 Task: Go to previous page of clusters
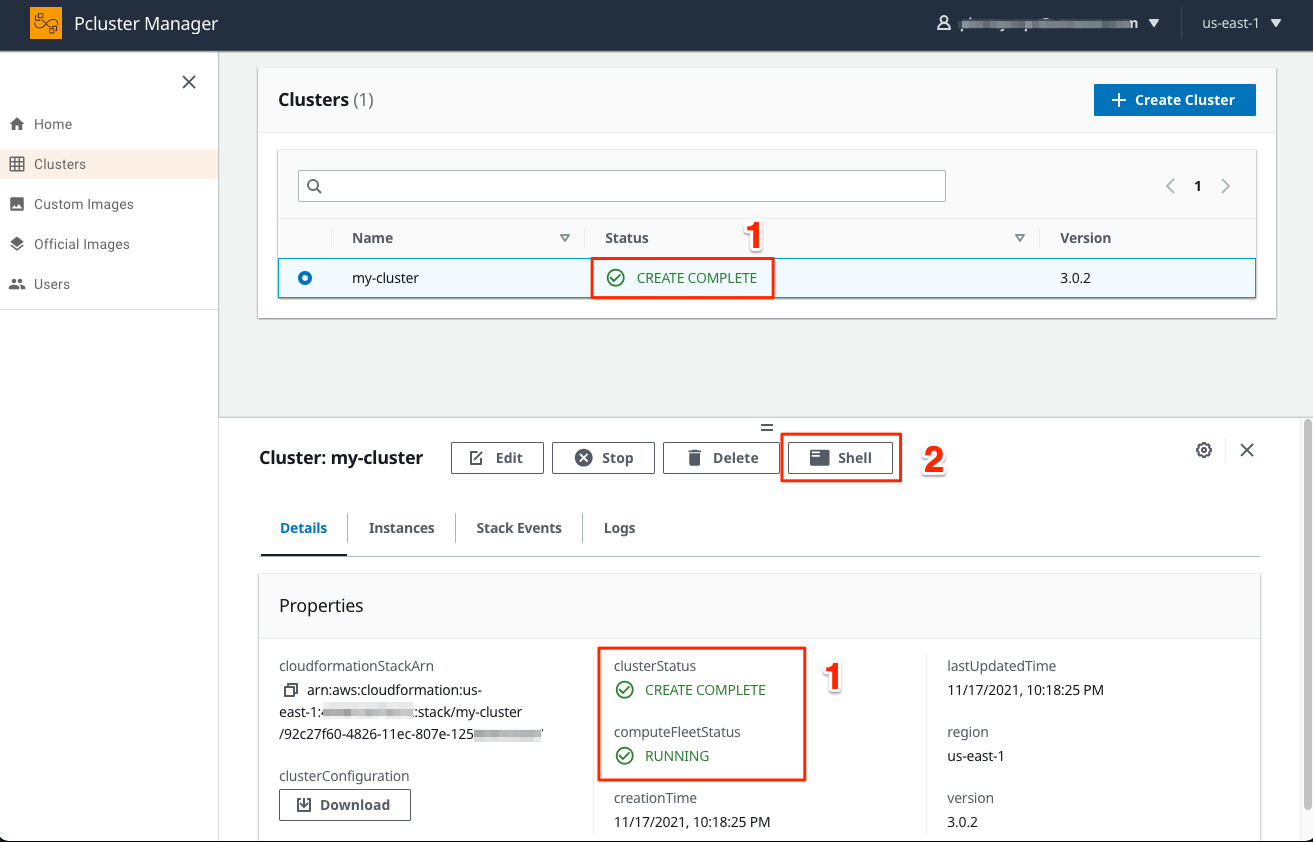(x=1170, y=186)
